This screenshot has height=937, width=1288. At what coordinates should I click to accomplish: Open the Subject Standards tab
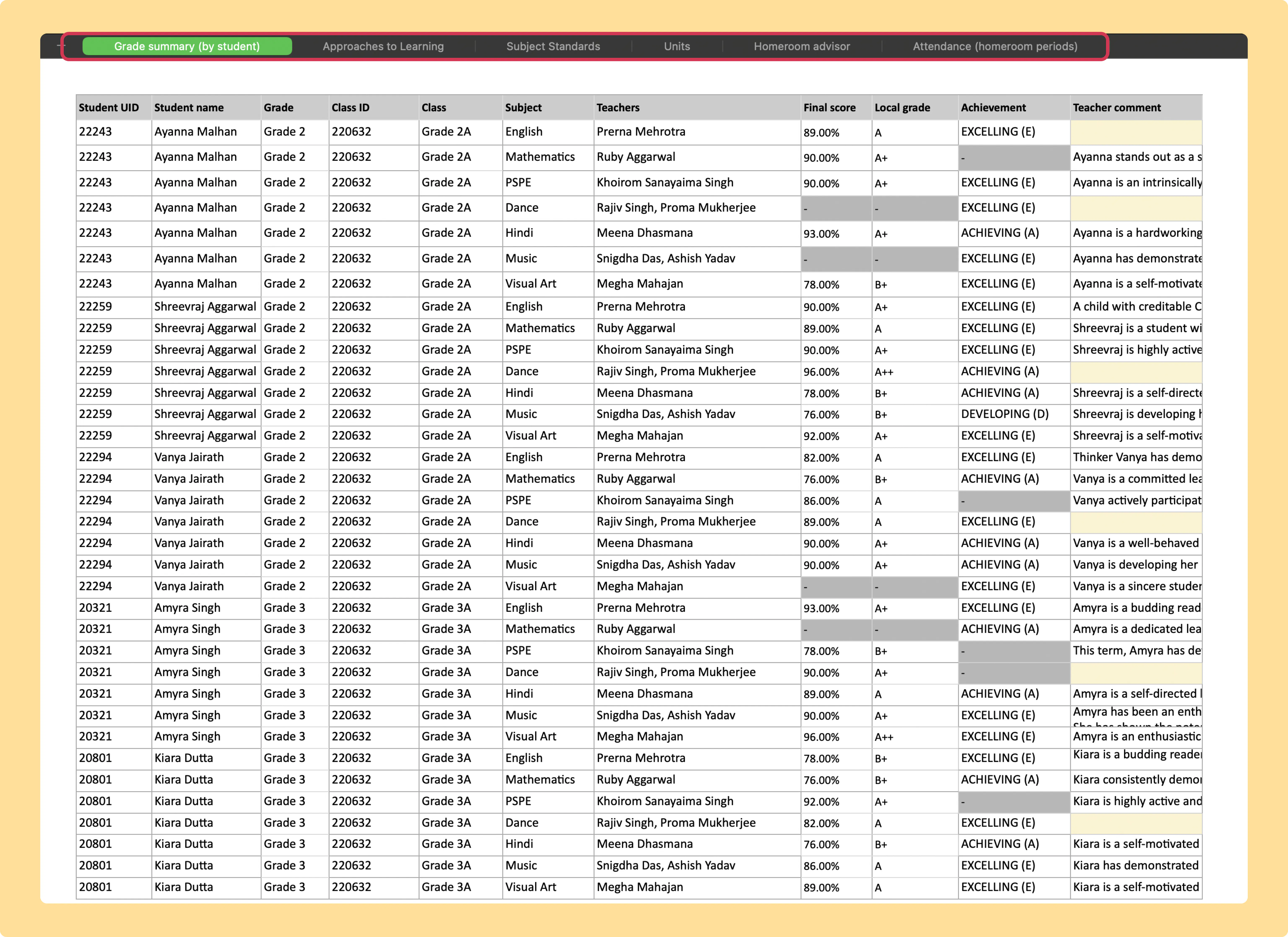click(x=553, y=47)
